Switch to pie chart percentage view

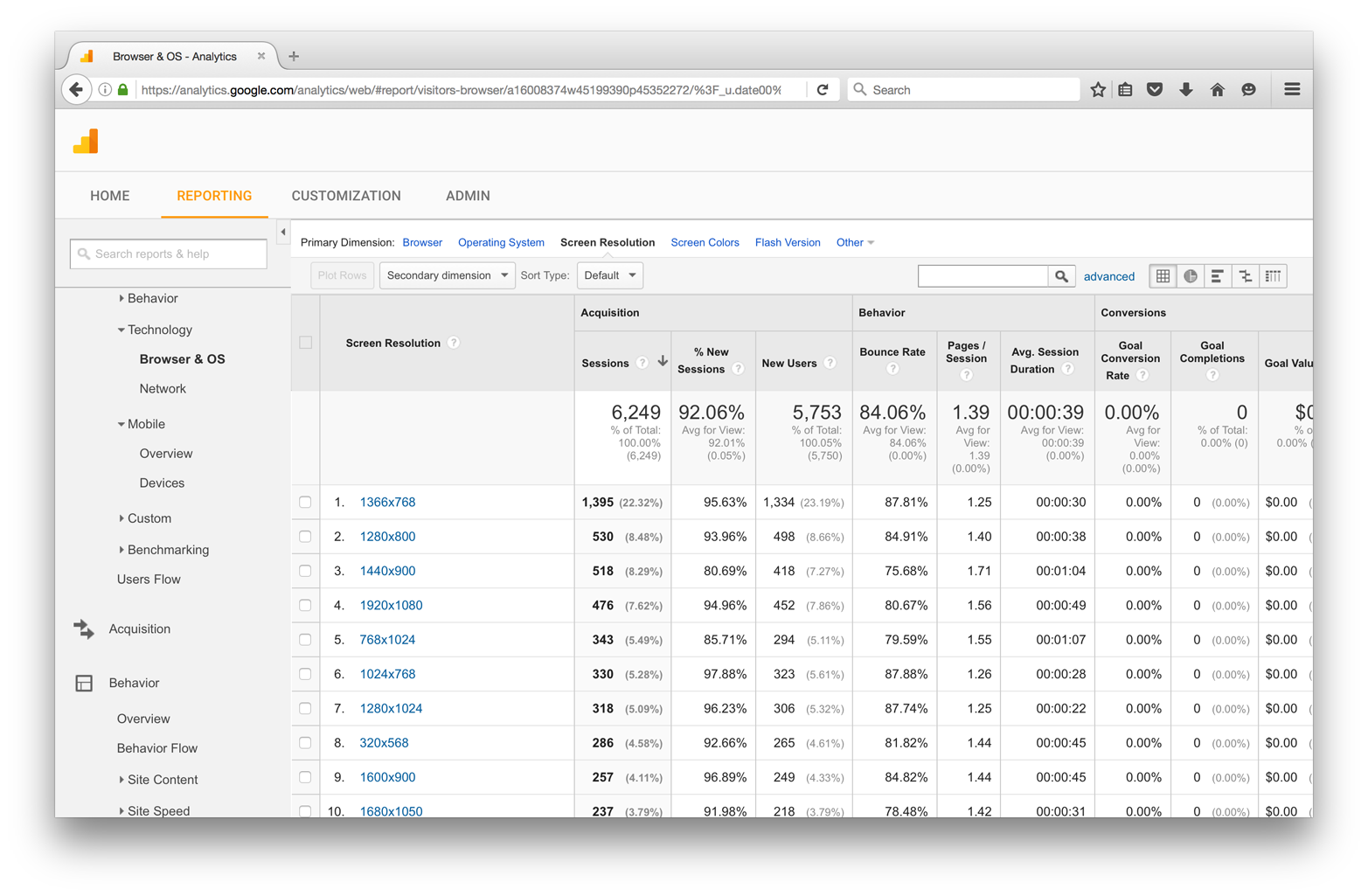[x=1190, y=276]
